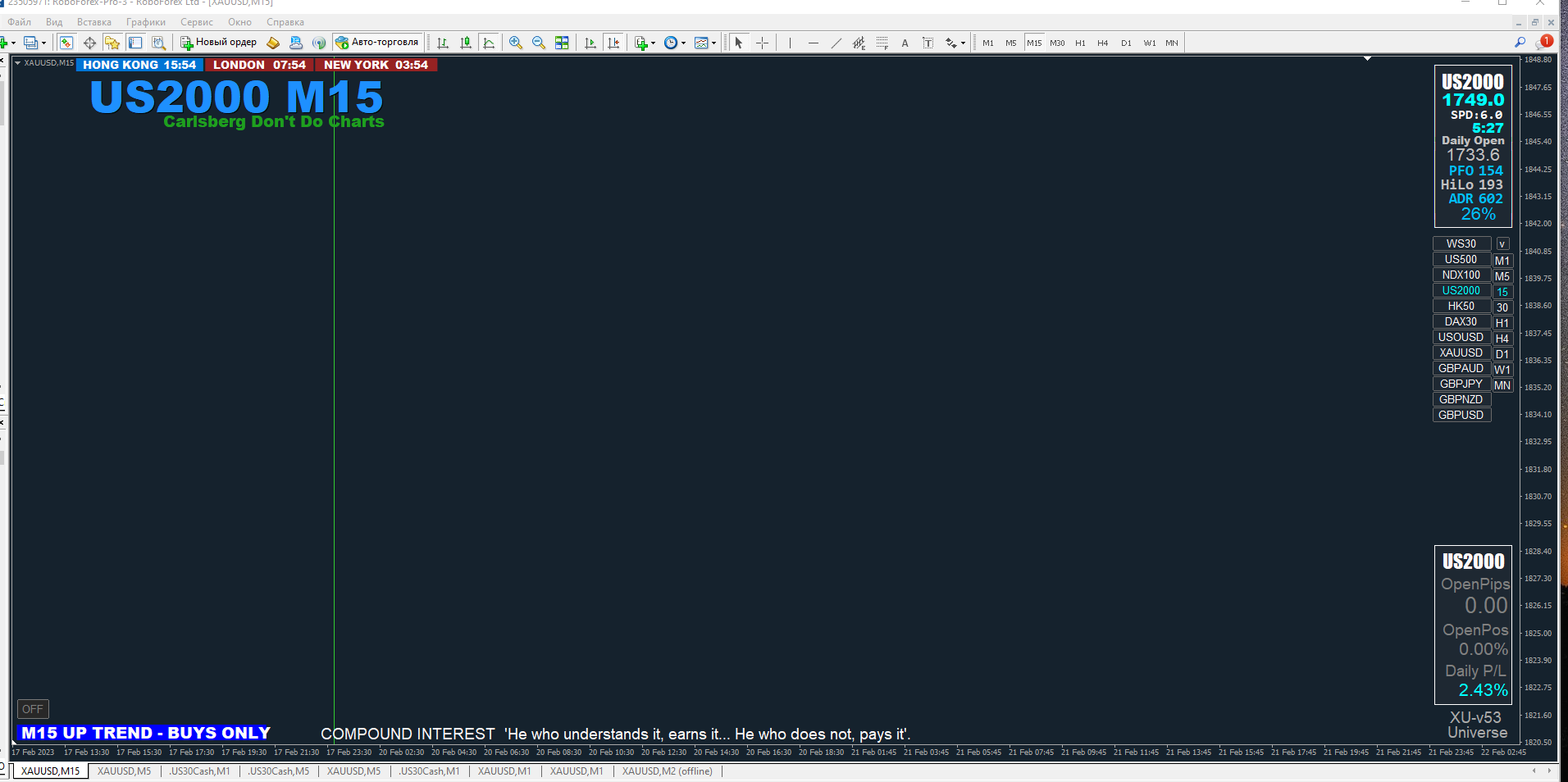
Task: Select the text label tool
Action: point(928,43)
